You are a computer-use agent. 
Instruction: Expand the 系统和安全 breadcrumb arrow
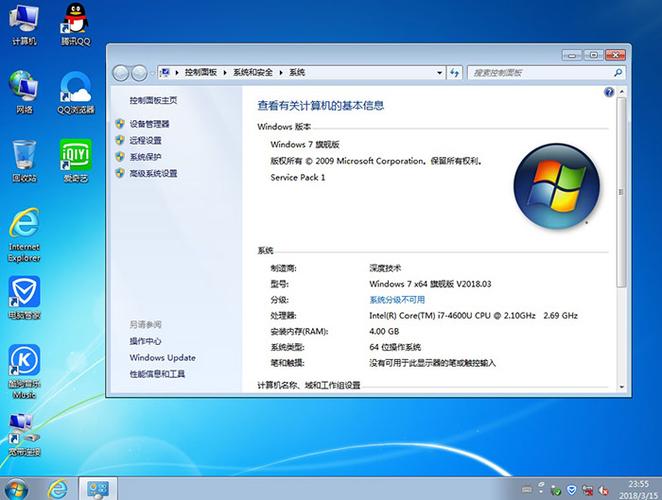tap(281, 73)
